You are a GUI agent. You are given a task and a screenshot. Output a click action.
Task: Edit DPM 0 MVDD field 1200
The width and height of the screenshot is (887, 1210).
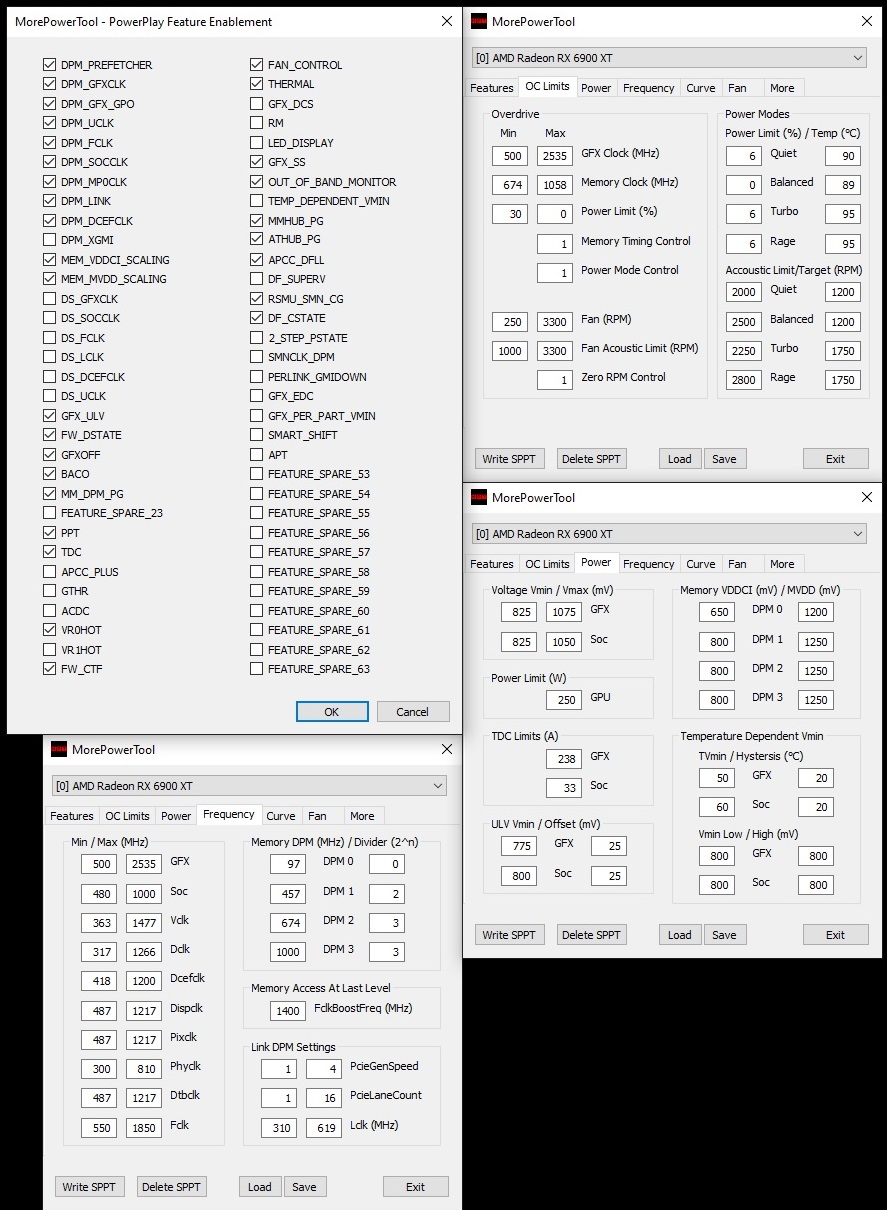816,612
